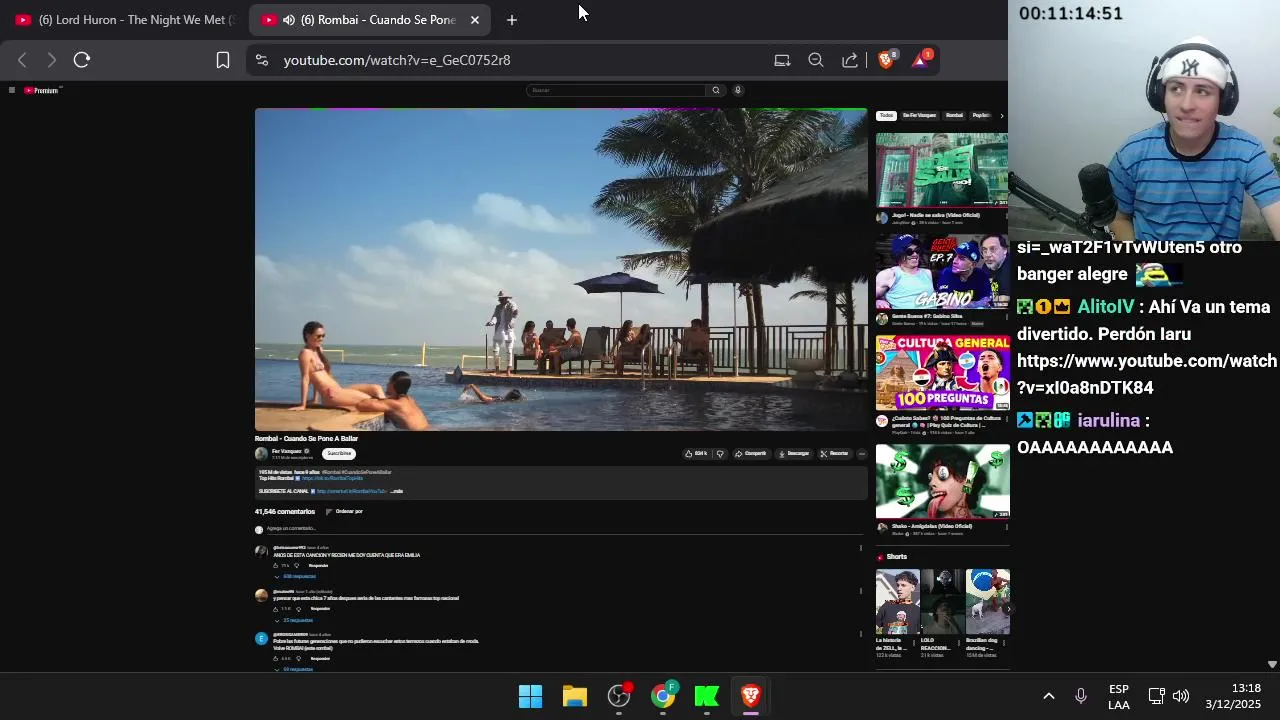Bookmark this page with bookmark icon

(x=223, y=60)
